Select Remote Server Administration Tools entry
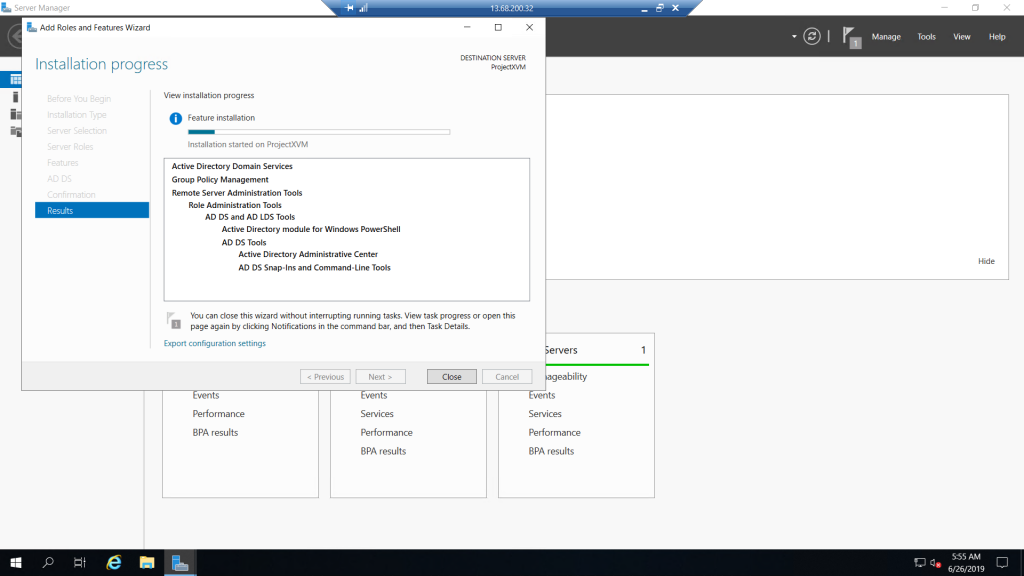 (237, 193)
